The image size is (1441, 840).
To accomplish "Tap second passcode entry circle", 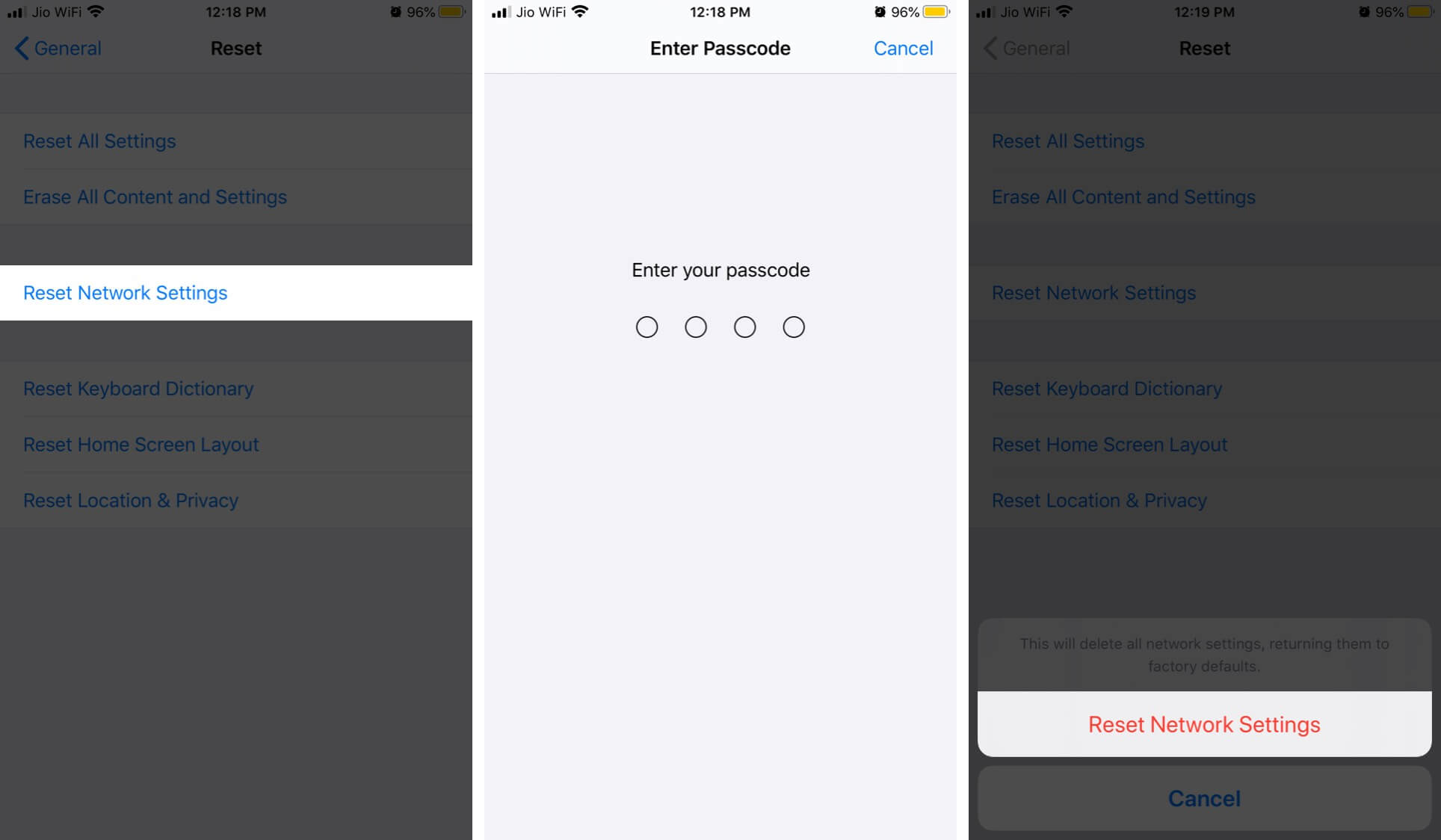I will point(696,326).
